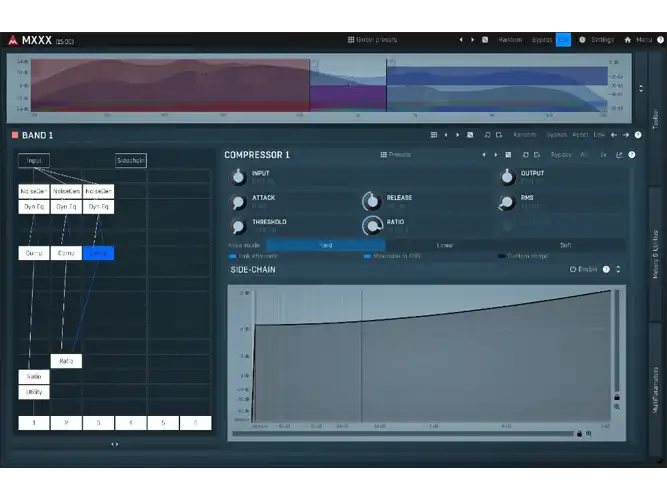Click the Band 1 Link button

pos(599,135)
